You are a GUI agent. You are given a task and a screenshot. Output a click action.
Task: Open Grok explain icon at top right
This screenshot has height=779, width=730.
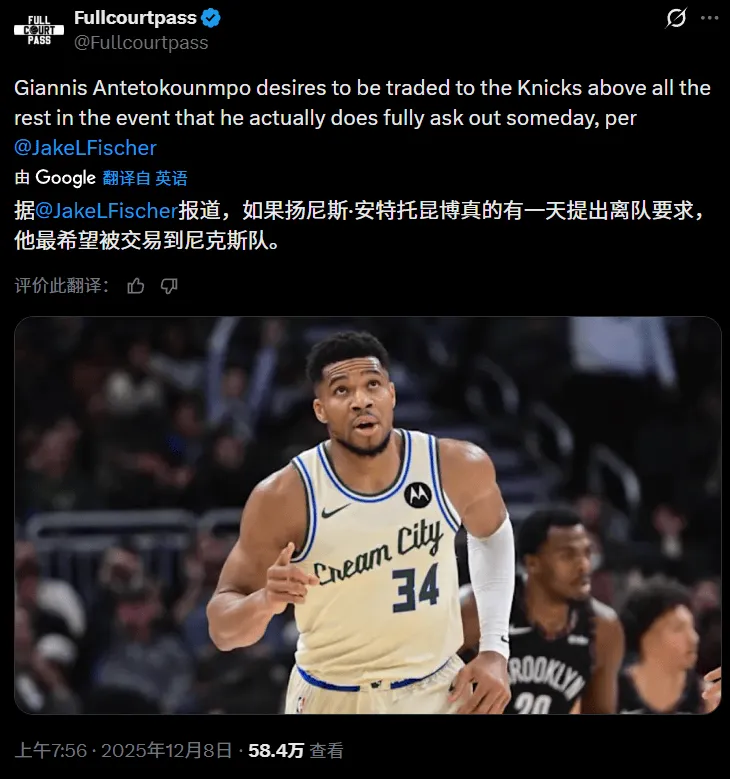click(x=676, y=18)
